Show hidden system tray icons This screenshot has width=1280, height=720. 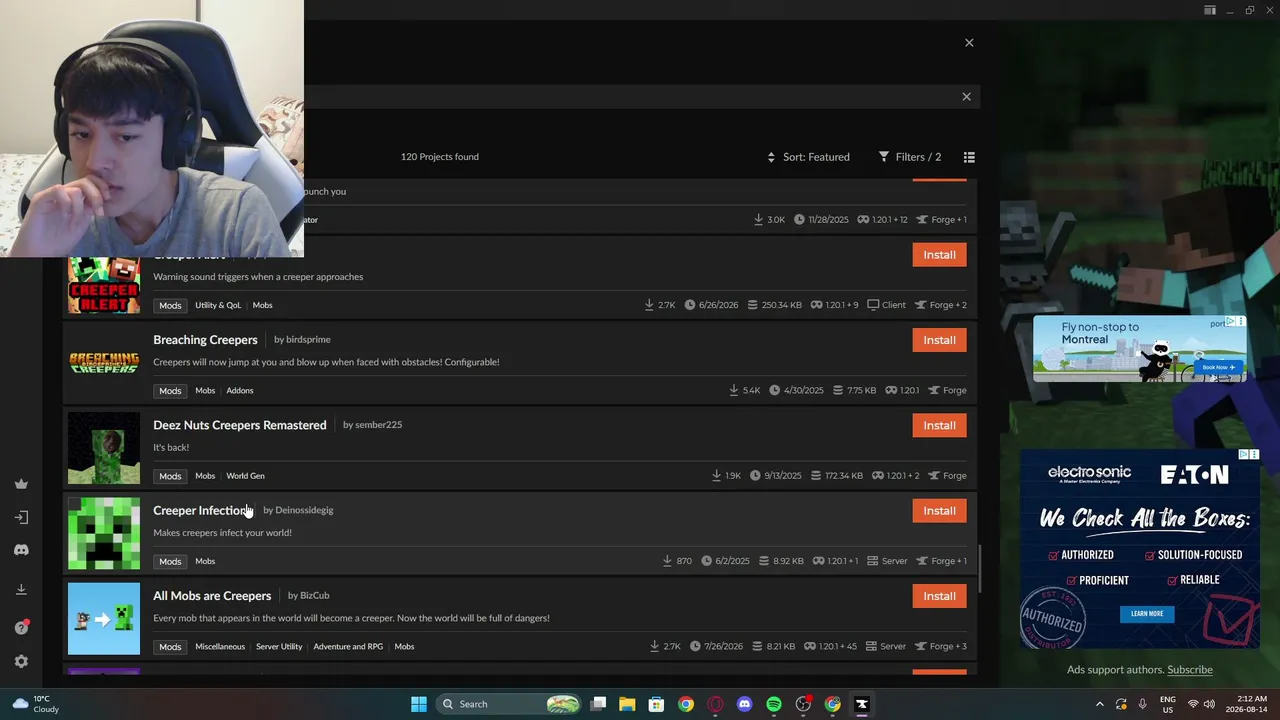point(1100,704)
